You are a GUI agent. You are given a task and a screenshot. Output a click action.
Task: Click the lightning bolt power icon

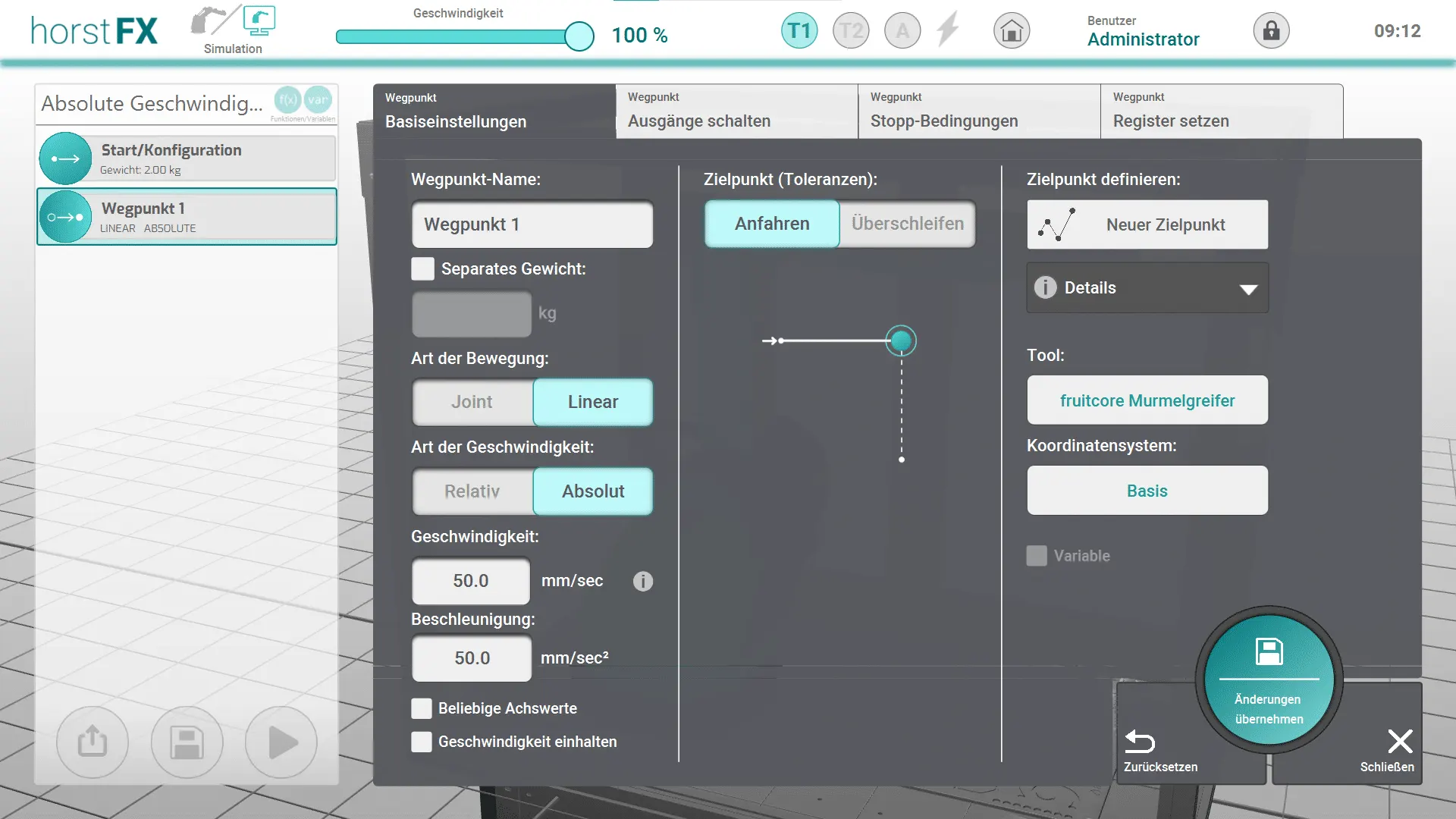tap(948, 30)
